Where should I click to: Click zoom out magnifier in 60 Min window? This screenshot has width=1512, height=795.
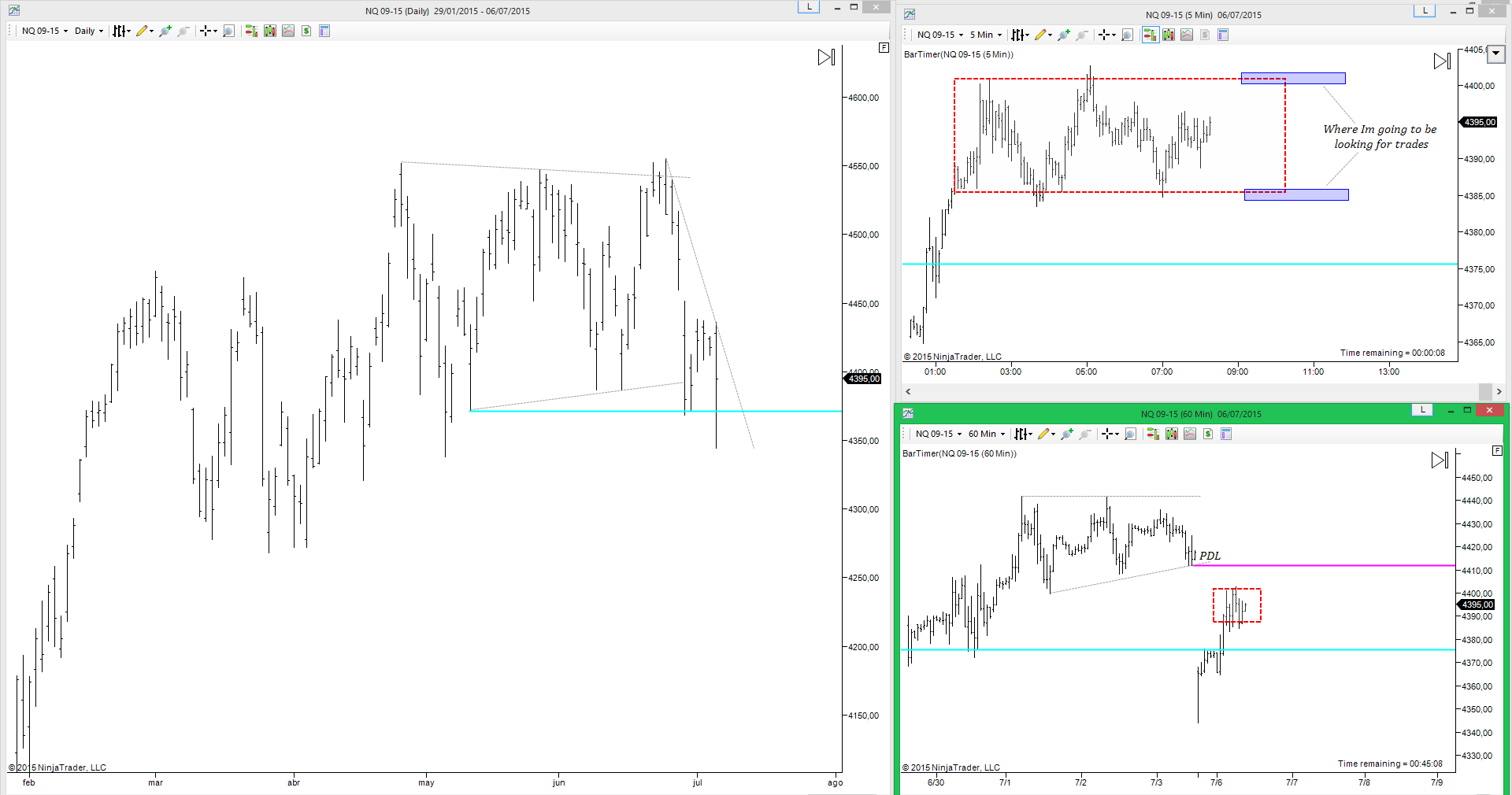[x=1085, y=434]
